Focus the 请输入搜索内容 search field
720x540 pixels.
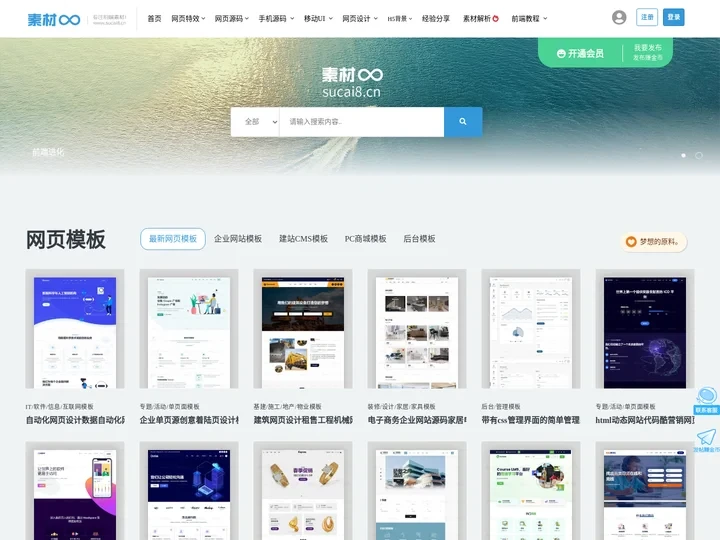pos(362,122)
